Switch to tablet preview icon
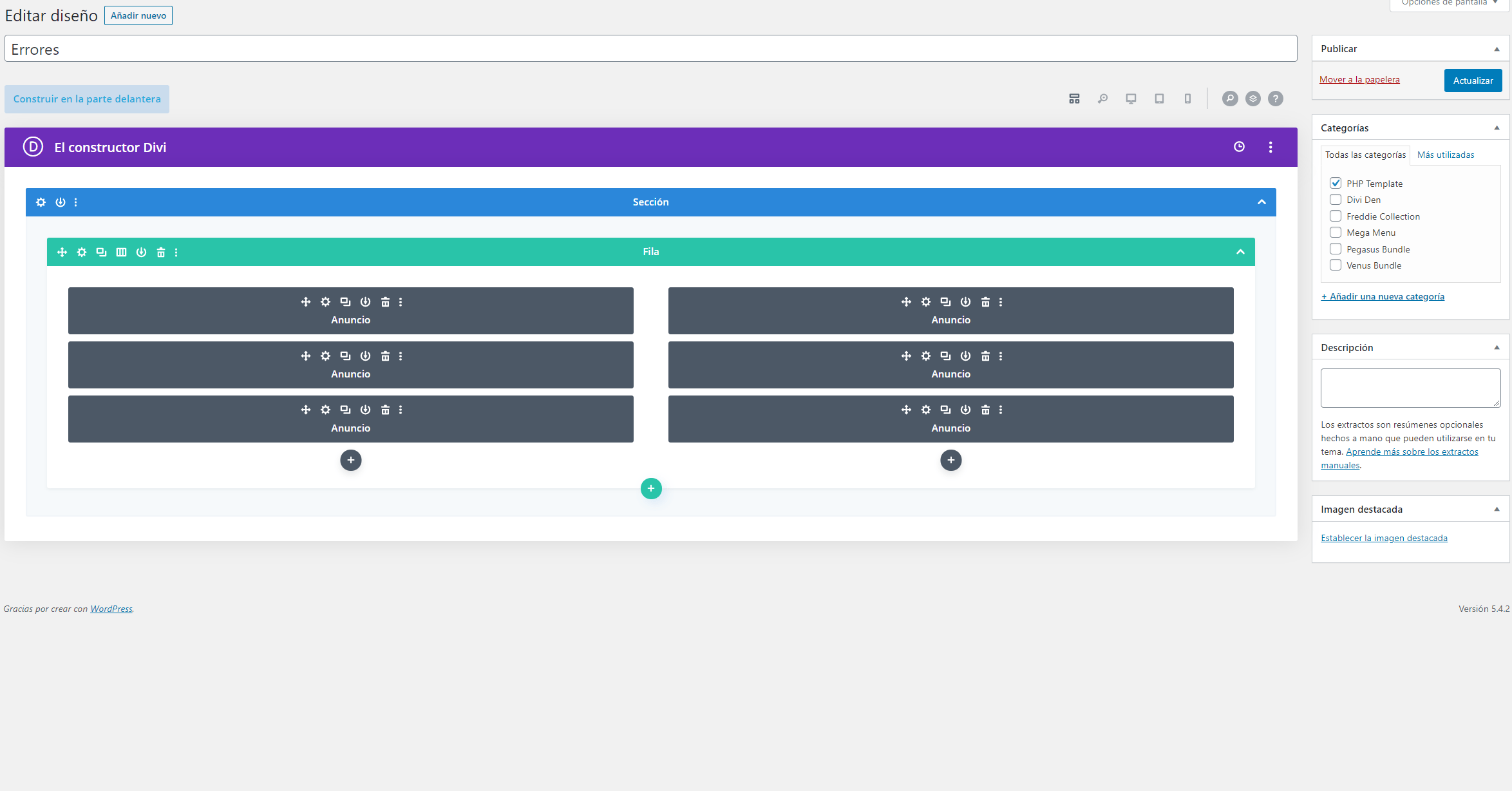Viewport: 1512px width, 791px height. [x=1159, y=99]
